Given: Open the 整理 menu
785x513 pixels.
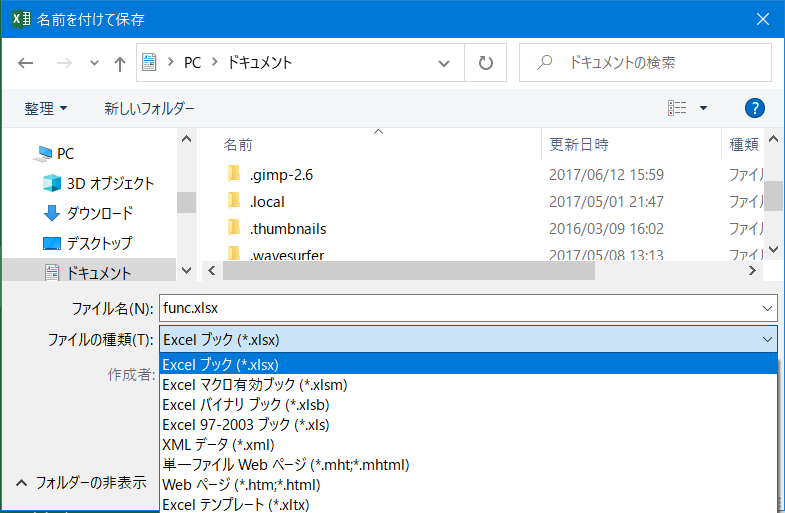Looking at the screenshot, I should click(x=46, y=108).
